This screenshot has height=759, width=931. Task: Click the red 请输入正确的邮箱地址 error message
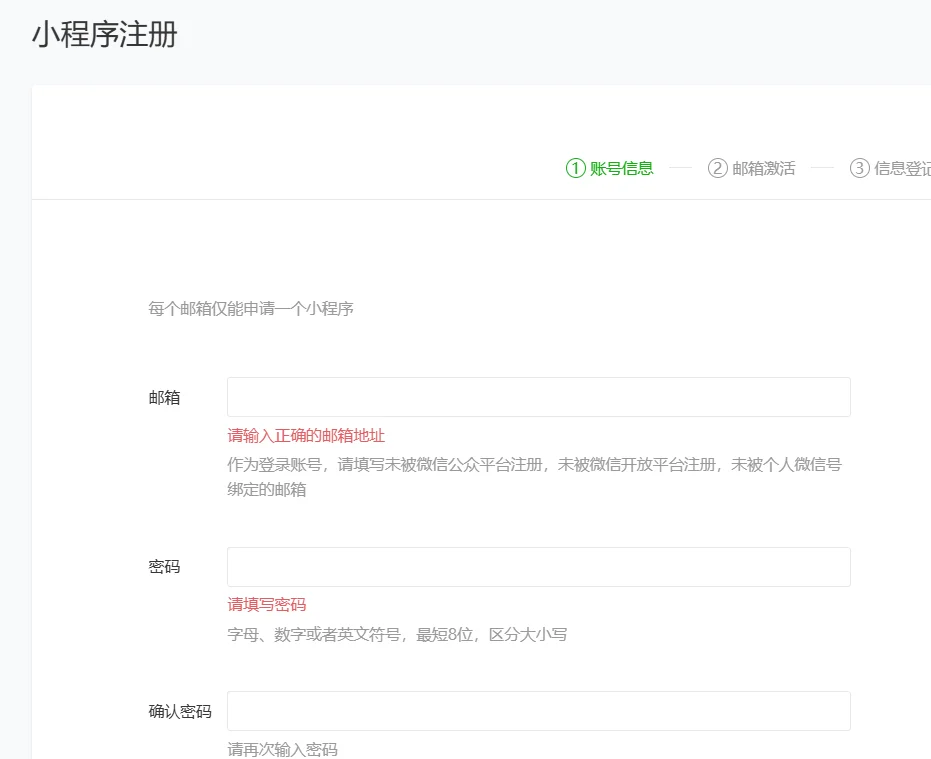tap(304, 435)
